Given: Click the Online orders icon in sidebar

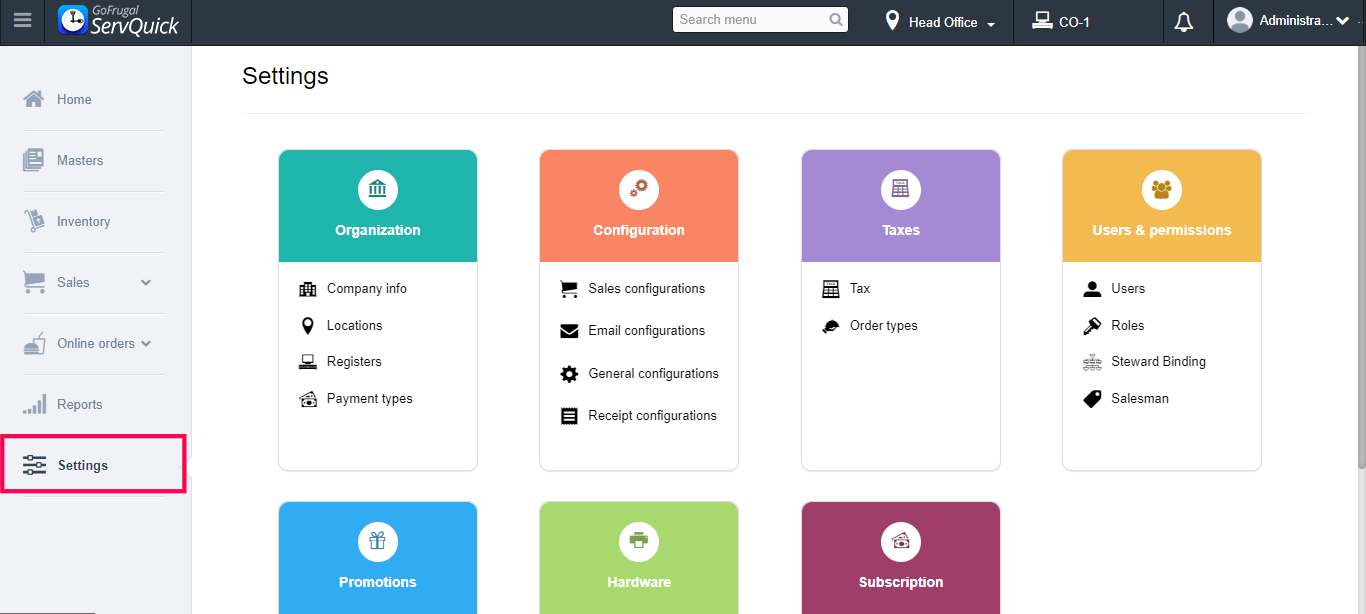Looking at the screenshot, I should tap(34, 343).
